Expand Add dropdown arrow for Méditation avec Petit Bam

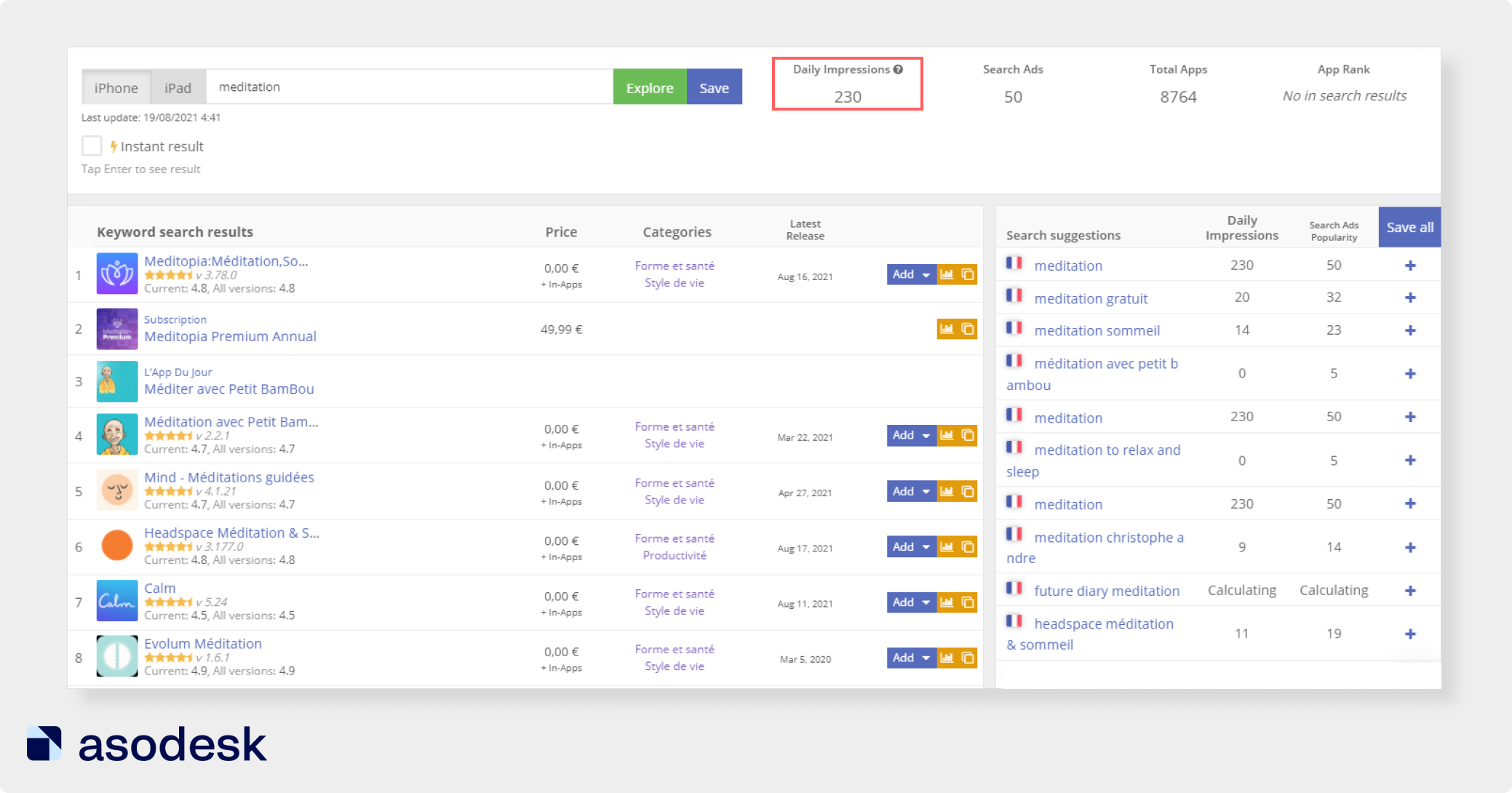(926, 435)
